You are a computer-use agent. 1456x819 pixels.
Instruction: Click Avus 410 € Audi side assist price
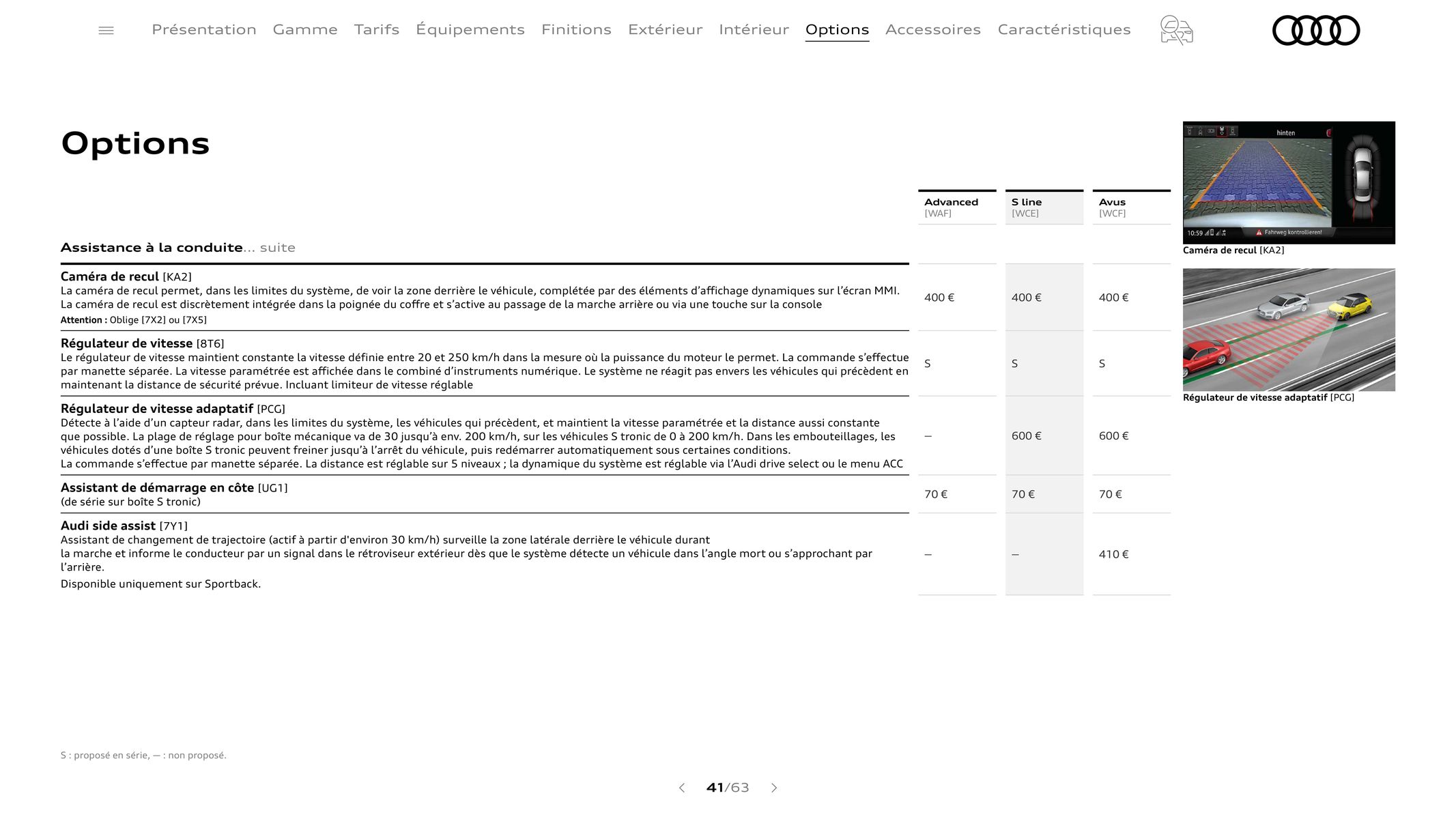[x=1114, y=554]
